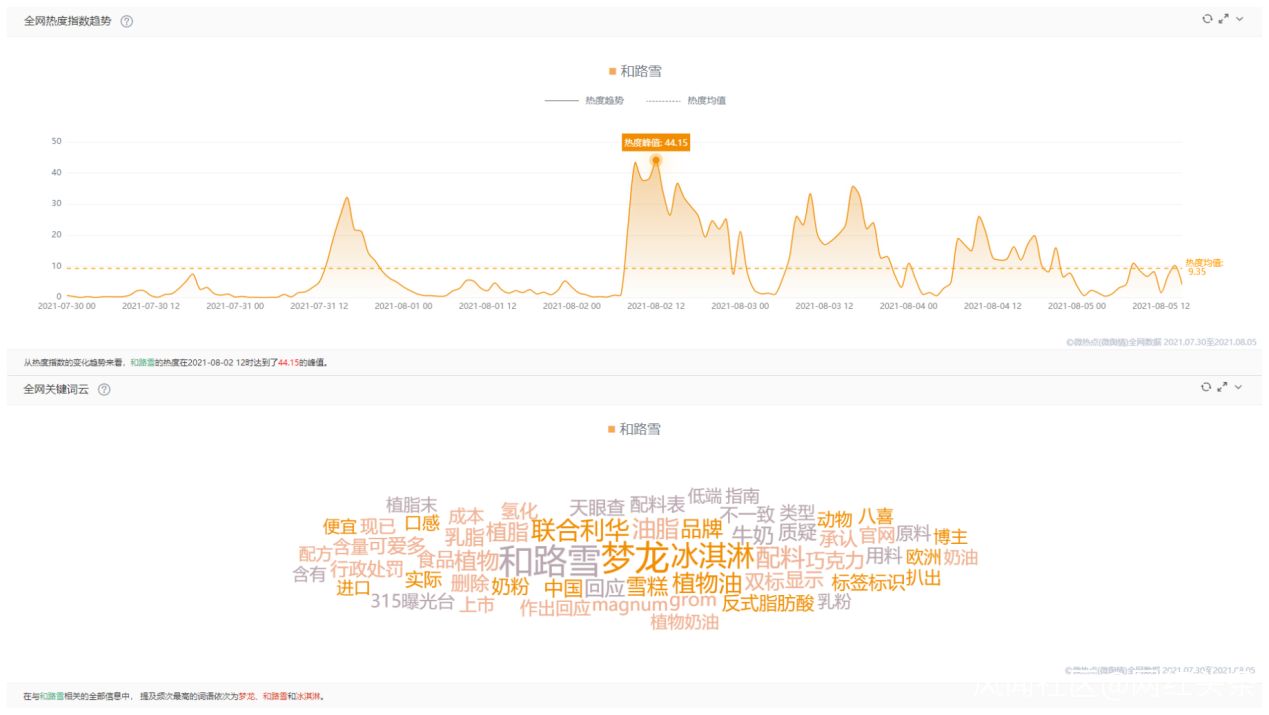Screen dimensions: 1269x715
Task: Click the 热度峰值 44.15 peak marker
Action: [x=656, y=160]
